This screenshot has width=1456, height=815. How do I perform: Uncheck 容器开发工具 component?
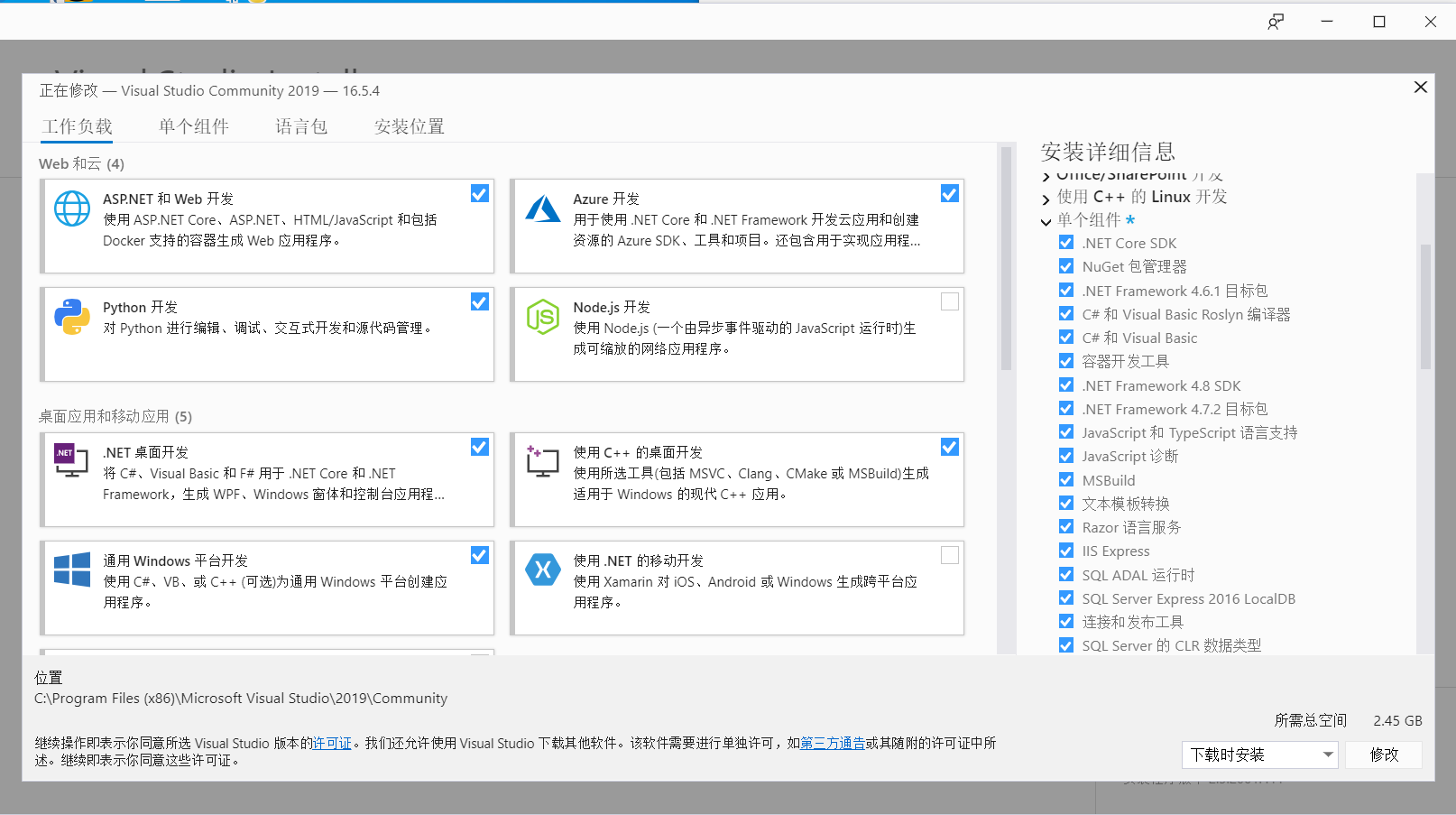point(1066,361)
